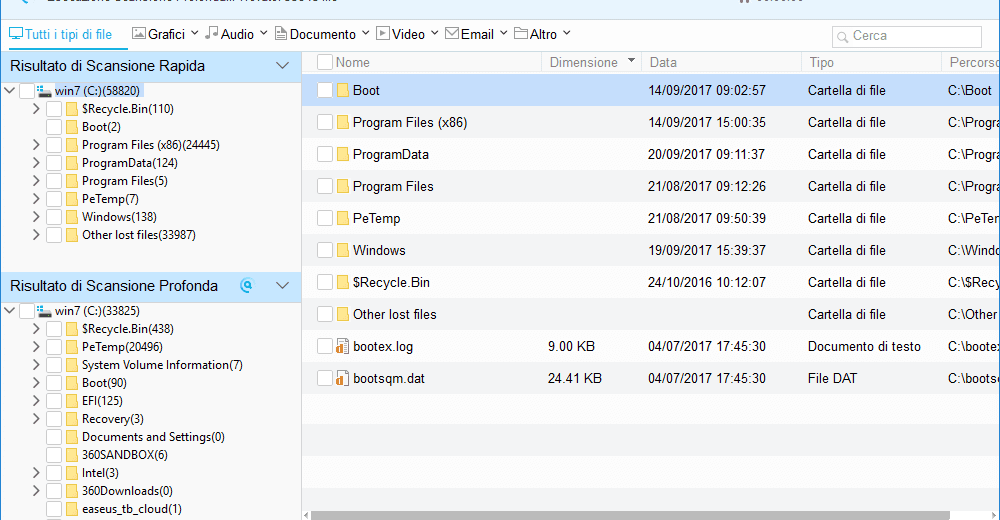Check the box for Boot folder row

click(x=325, y=90)
